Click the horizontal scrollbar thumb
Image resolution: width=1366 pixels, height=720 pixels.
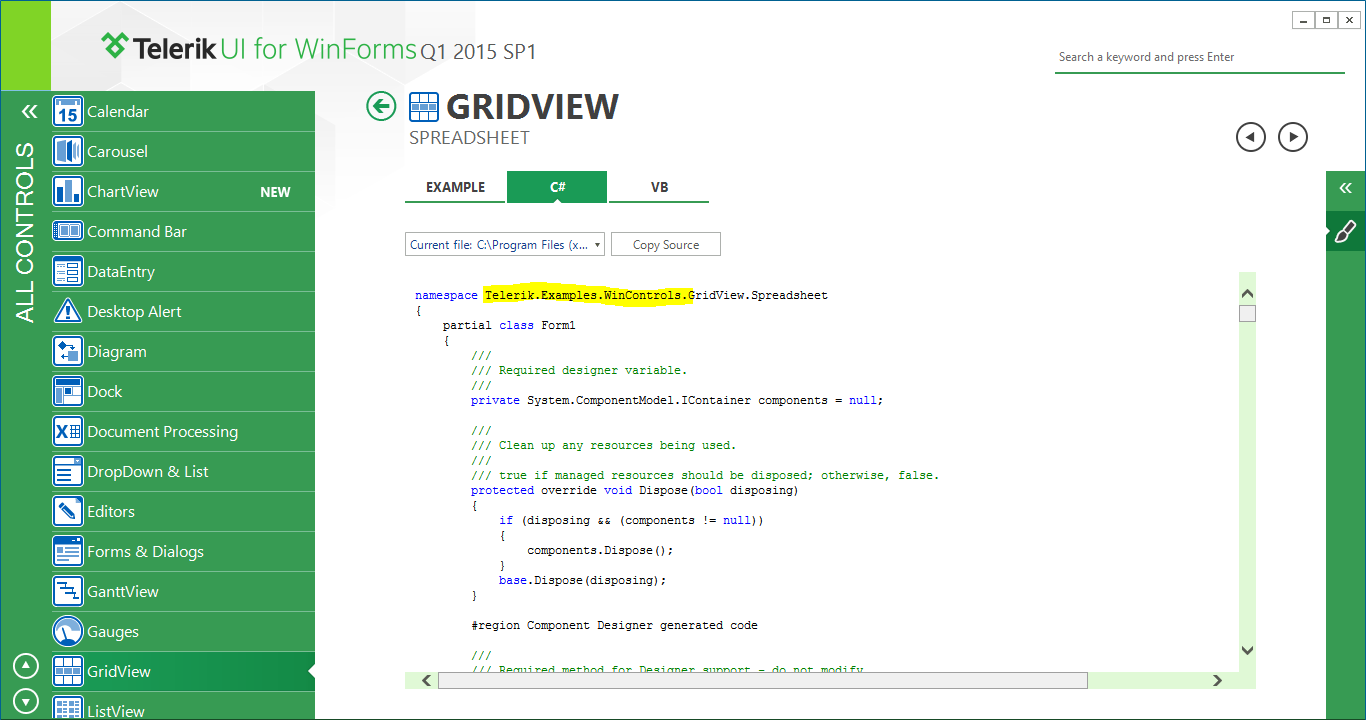click(762, 680)
